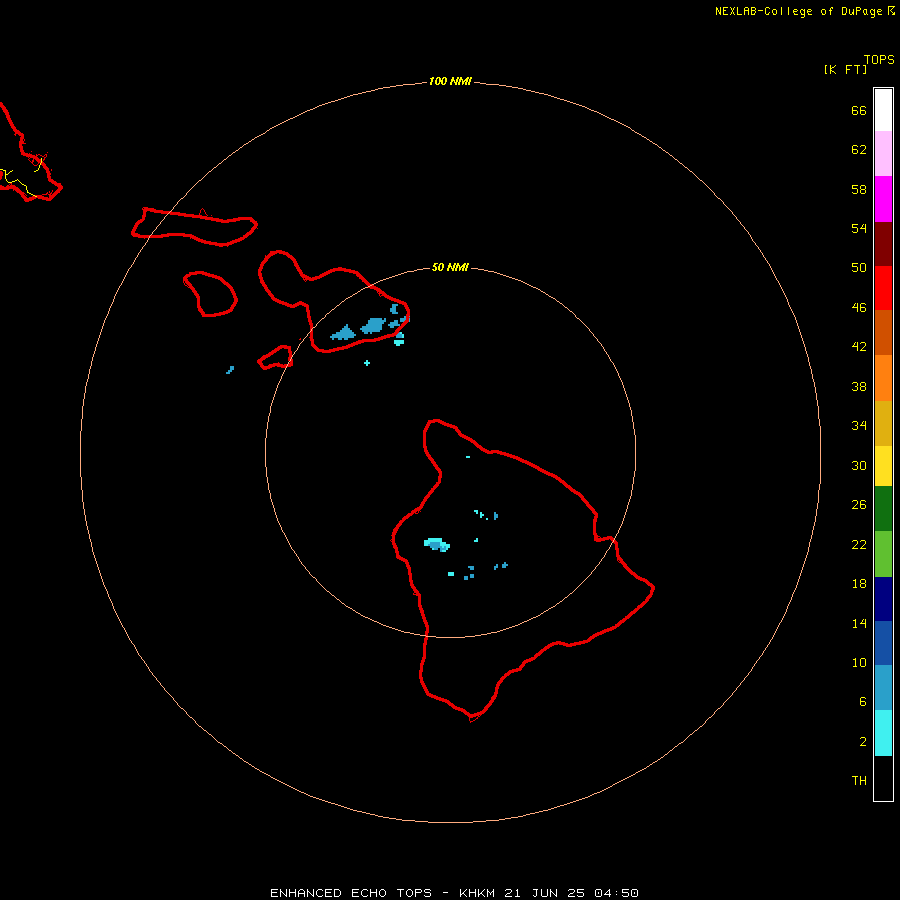The height and width of the screenshot is (900, 900).
Task: Click the tiny cyan echo in northern Big Island
Action: (x=468, y=457)
